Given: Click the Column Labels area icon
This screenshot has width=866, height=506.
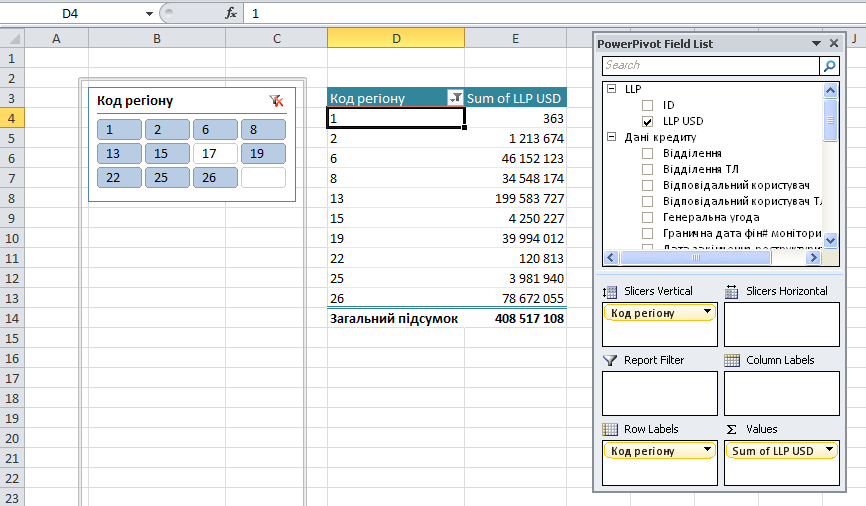Looking at the screenshot, I should (731, 360).
